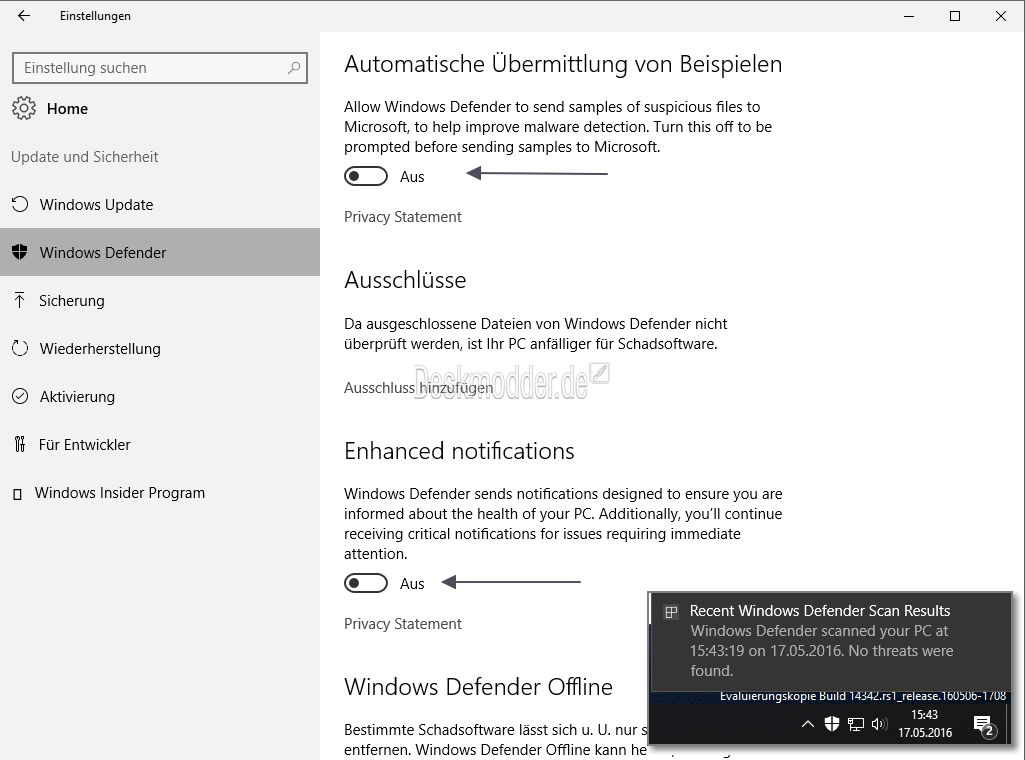Open the Für Entwickler page

(160, 444)
